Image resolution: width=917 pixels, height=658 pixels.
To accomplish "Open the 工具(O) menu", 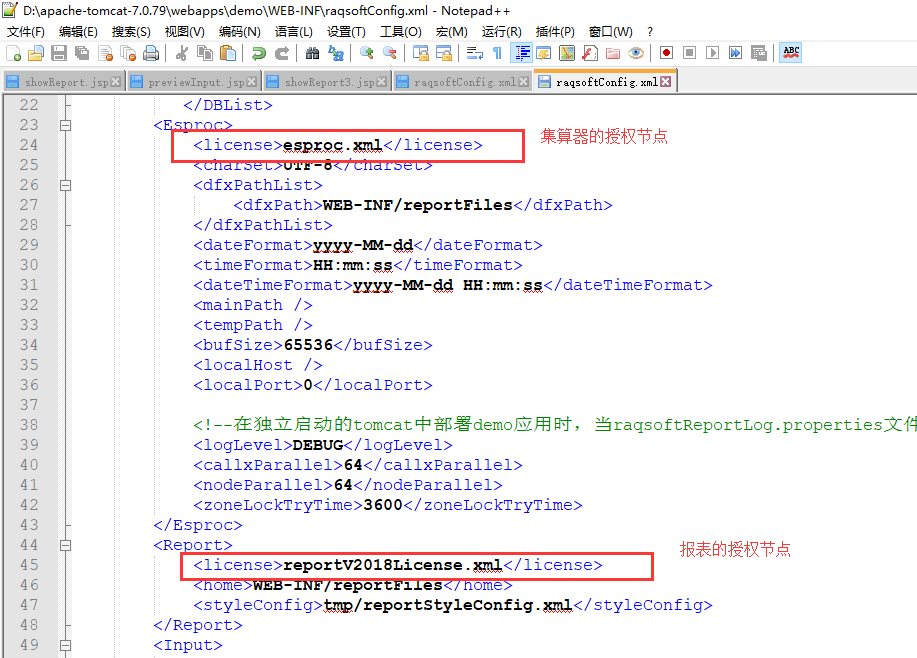I will pyautogui.click(x=400, y=32).
